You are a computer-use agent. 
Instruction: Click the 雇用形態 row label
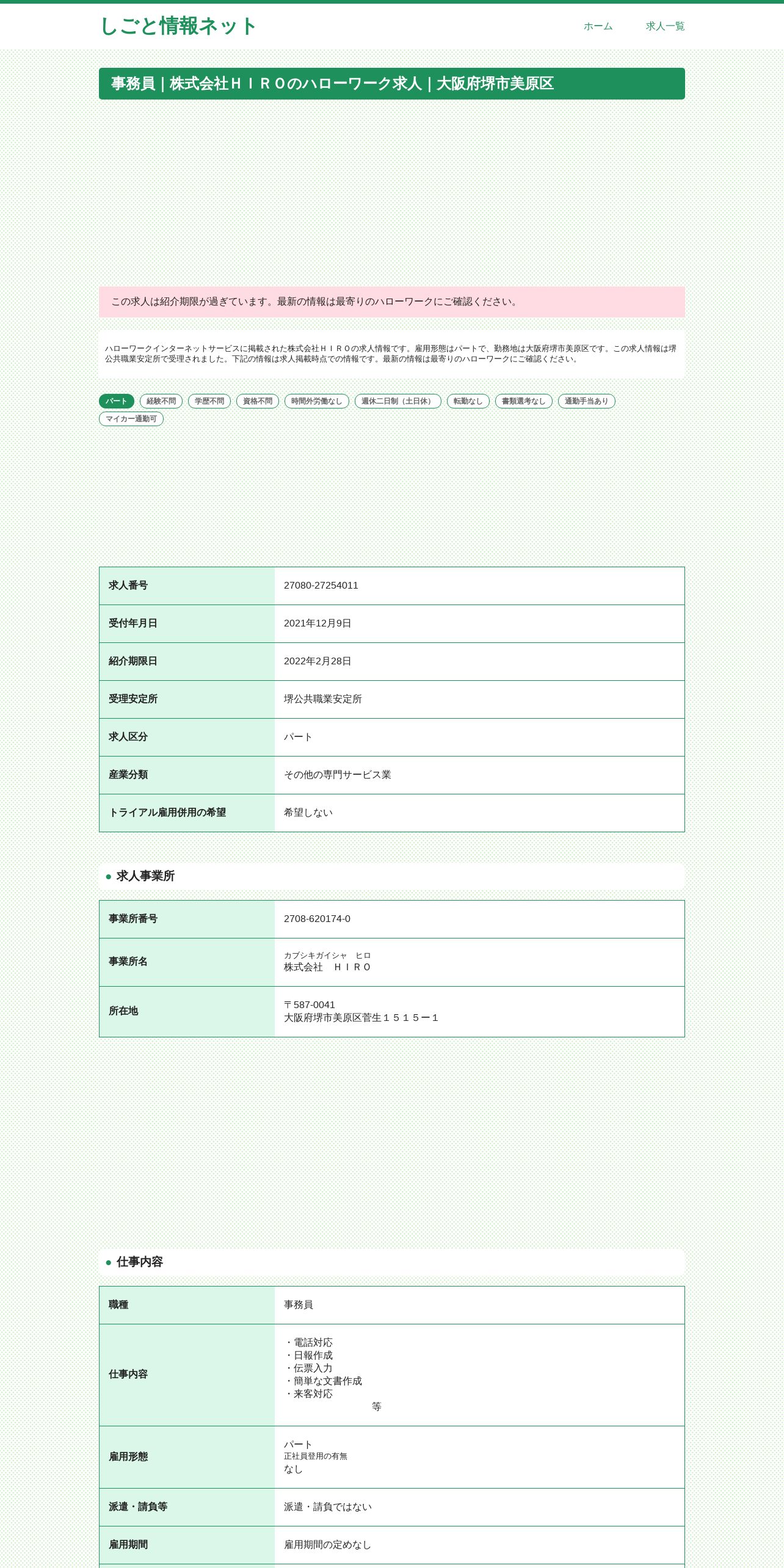tap(128, 1457)
